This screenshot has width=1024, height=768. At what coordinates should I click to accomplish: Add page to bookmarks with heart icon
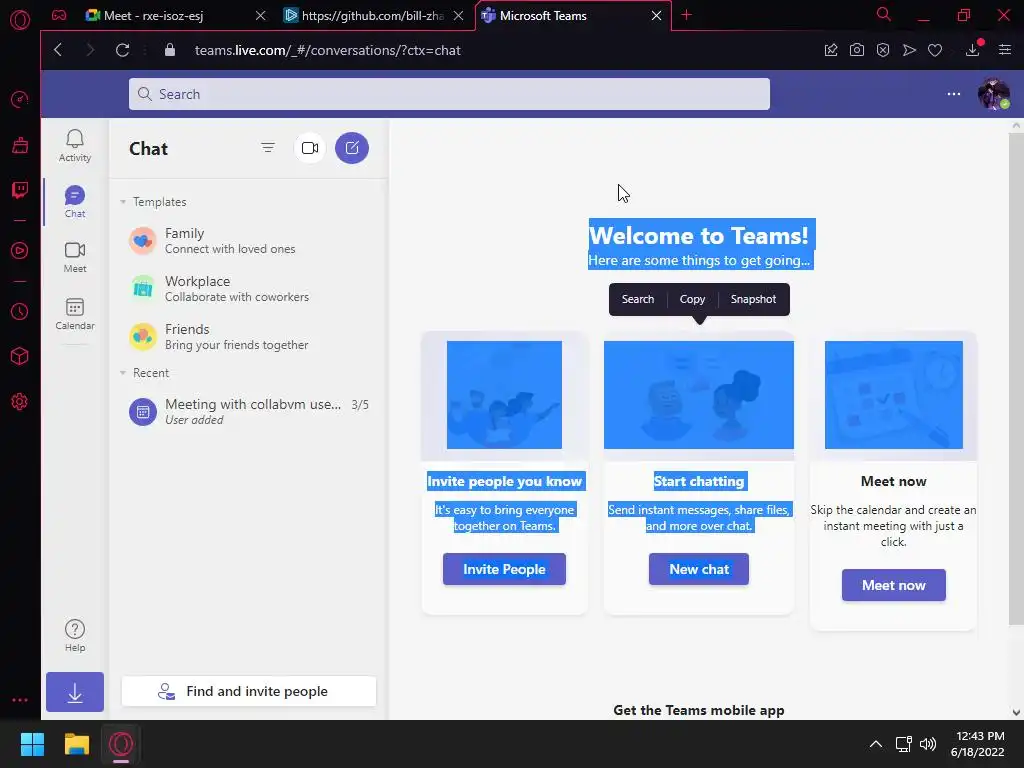click(x=935, y=50)
